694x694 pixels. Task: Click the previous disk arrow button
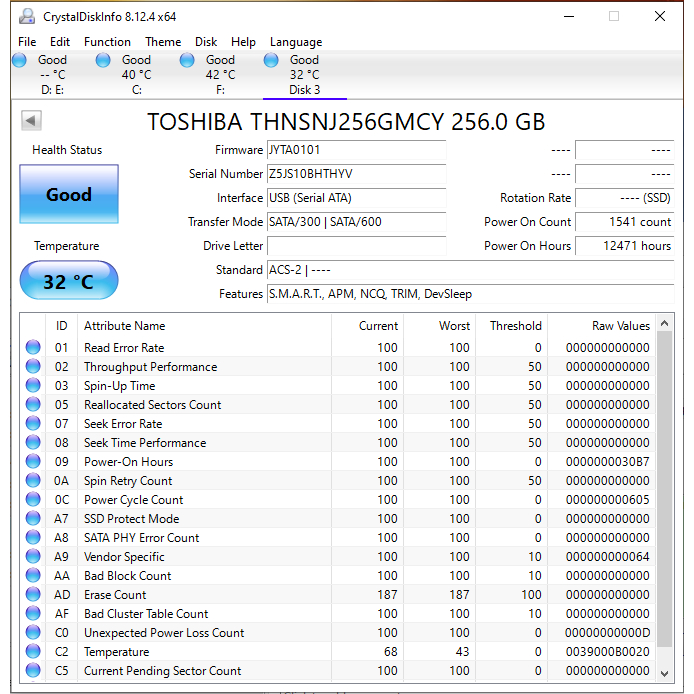[31, 121]
